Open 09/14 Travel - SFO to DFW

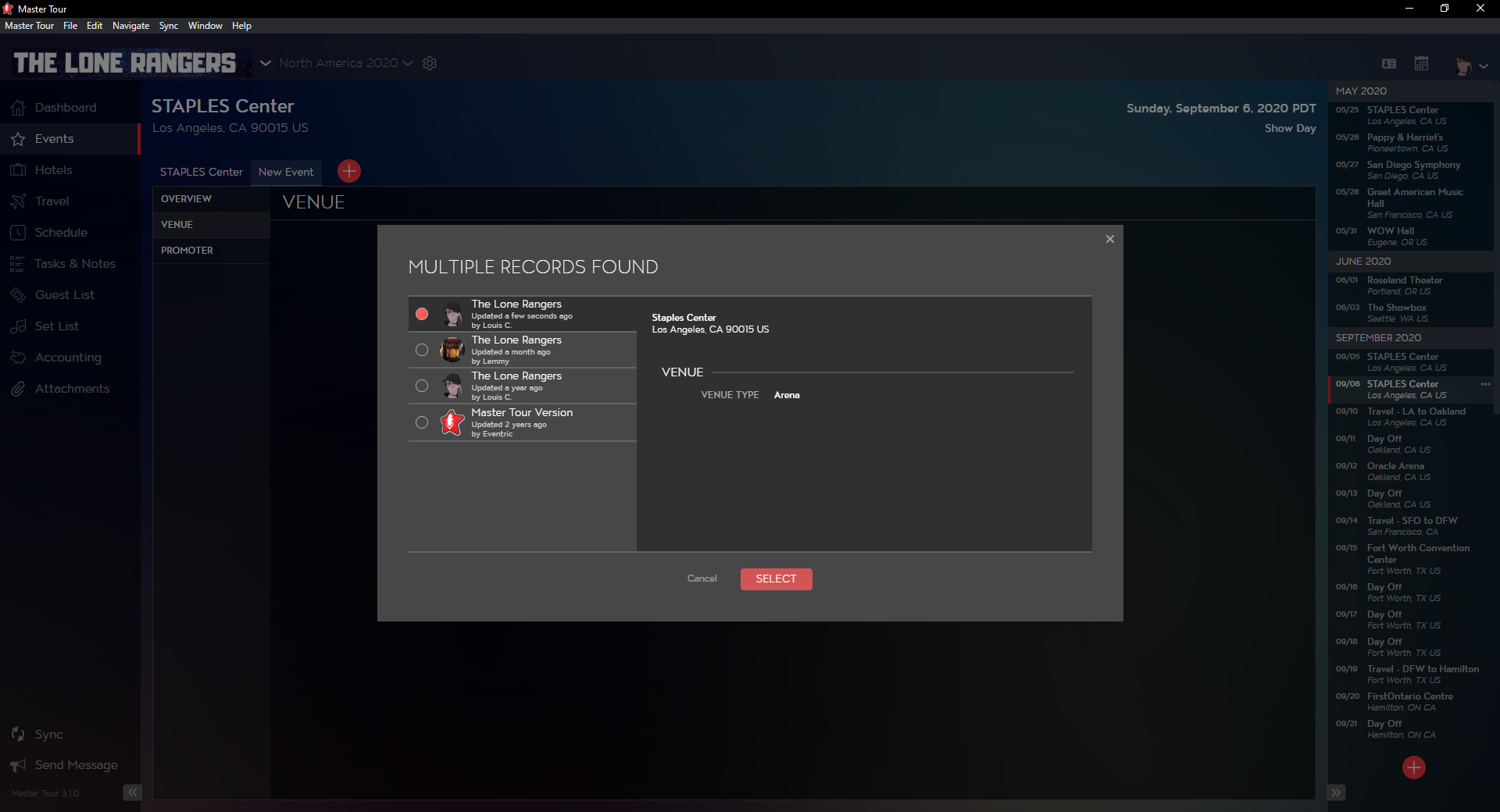(x=1410, y=526)
